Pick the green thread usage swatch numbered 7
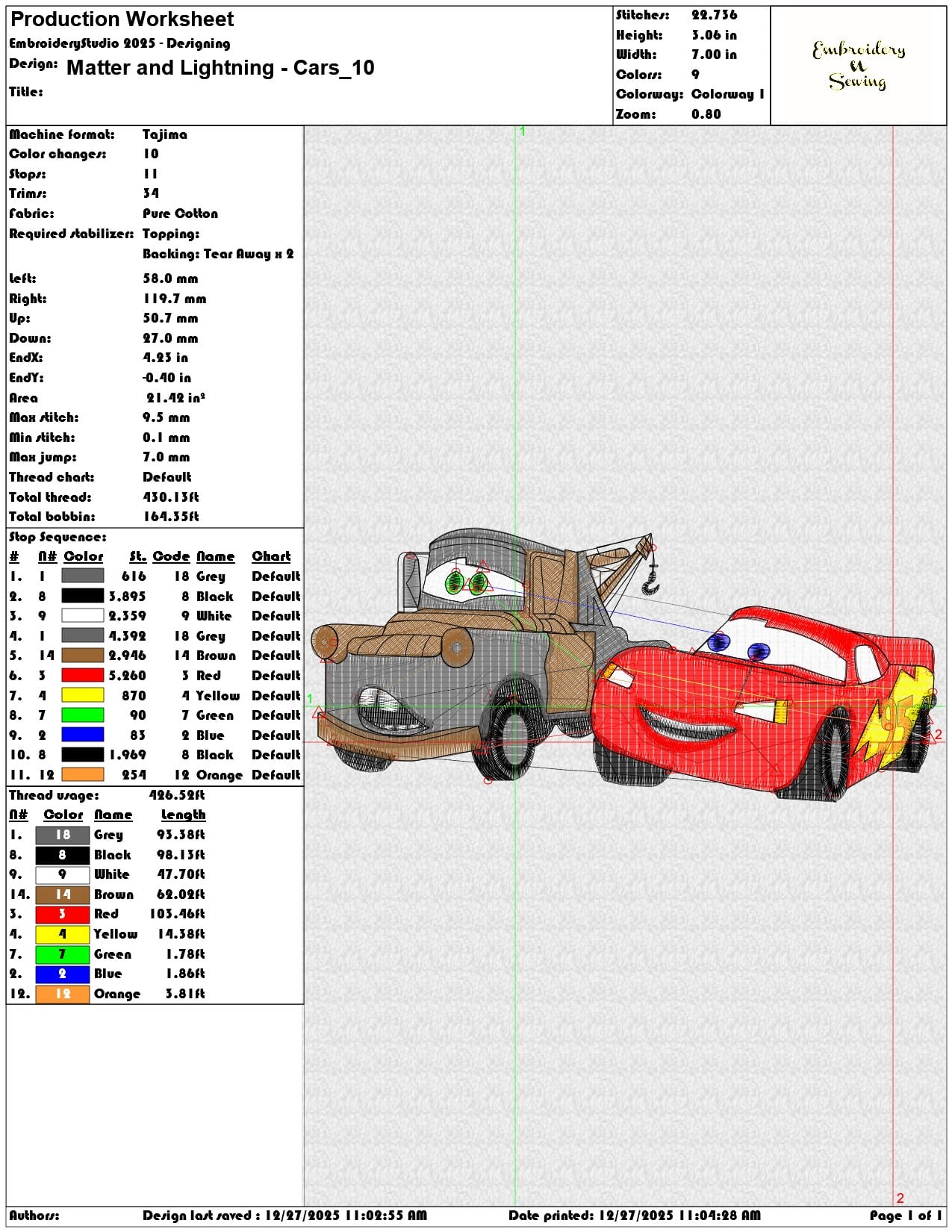 [x=62, y=954]
